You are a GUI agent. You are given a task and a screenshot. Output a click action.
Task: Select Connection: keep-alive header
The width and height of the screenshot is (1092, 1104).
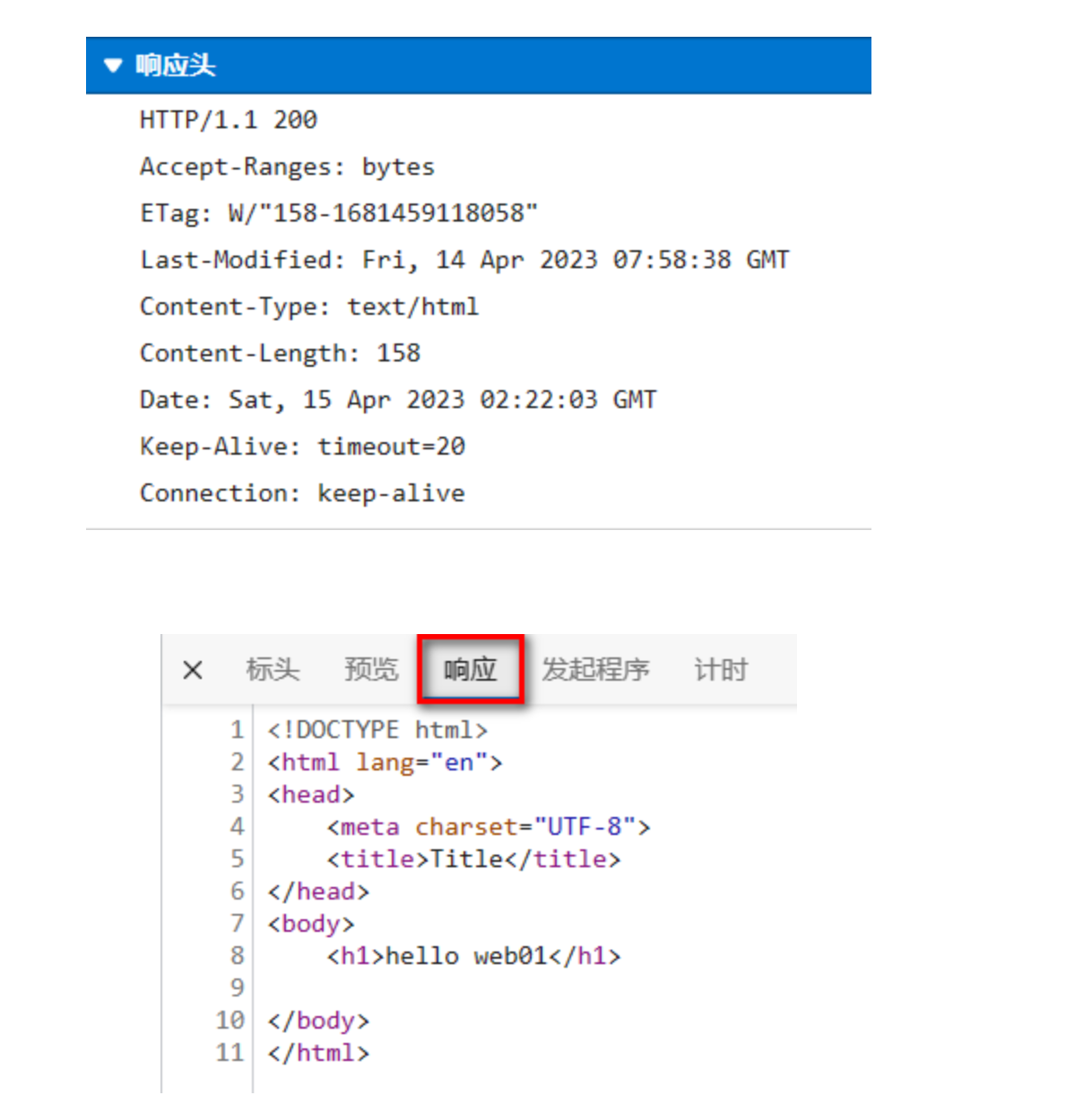tap(302, 493)
